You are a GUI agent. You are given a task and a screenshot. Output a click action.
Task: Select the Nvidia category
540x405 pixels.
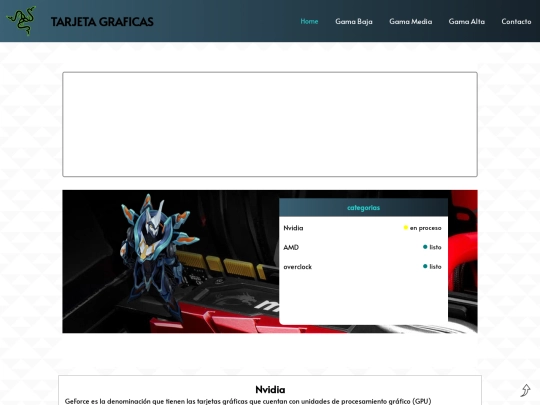coord(293,228)
